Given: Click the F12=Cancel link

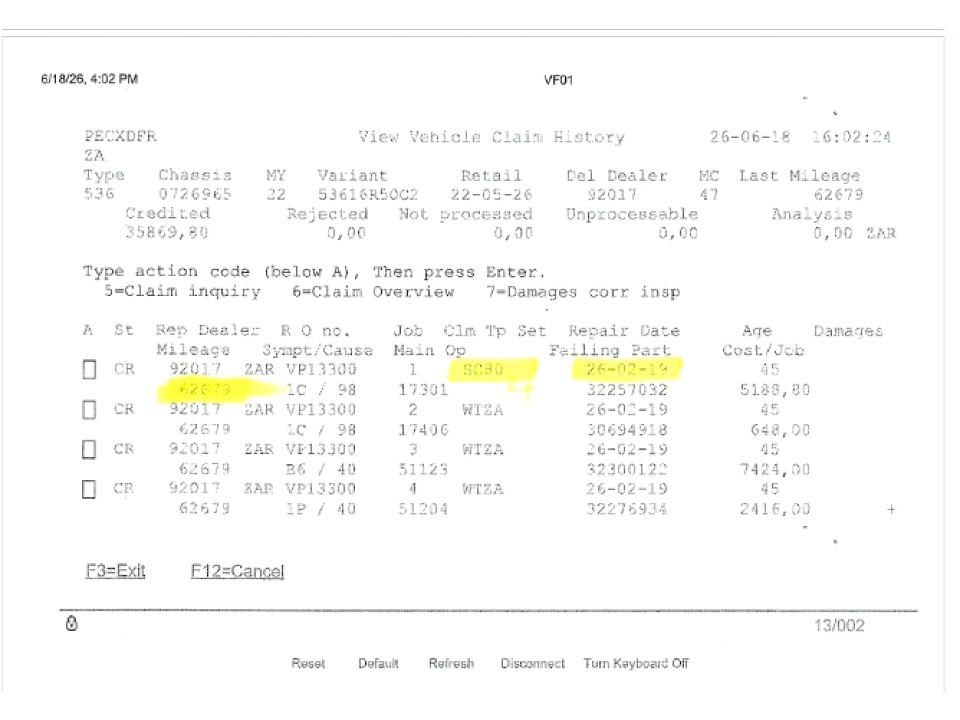Looking at the screenshot, I should pos(238,571).
